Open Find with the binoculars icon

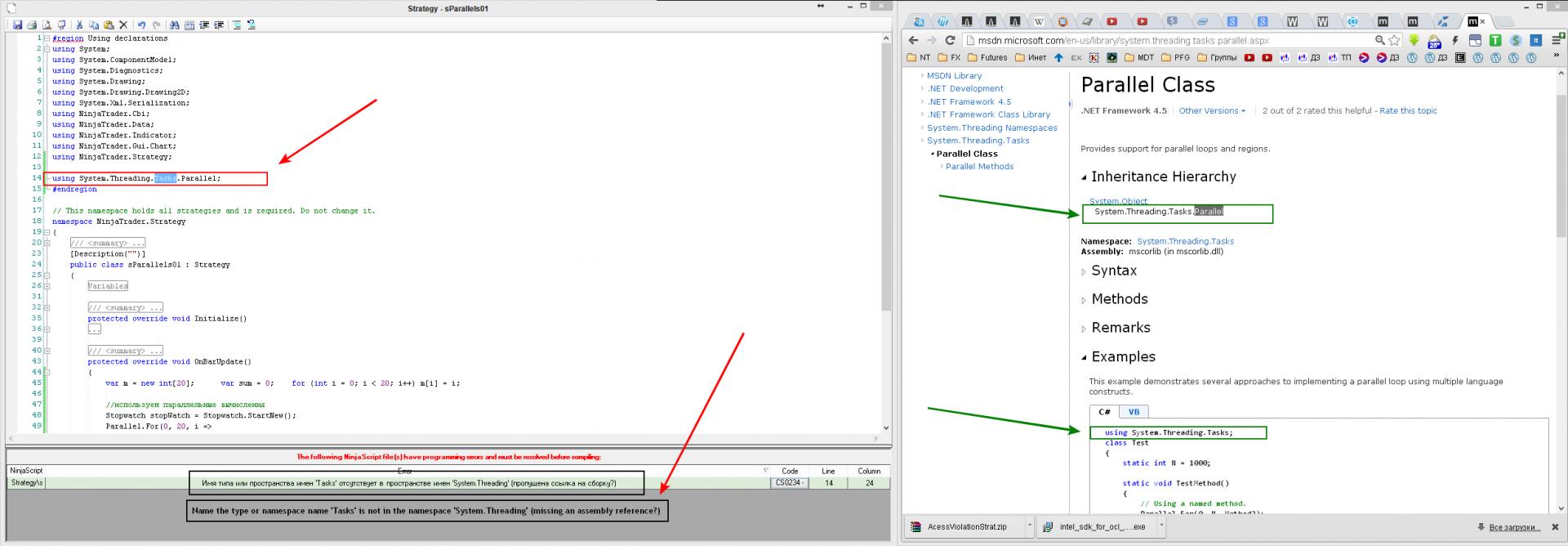pos(175,25)
